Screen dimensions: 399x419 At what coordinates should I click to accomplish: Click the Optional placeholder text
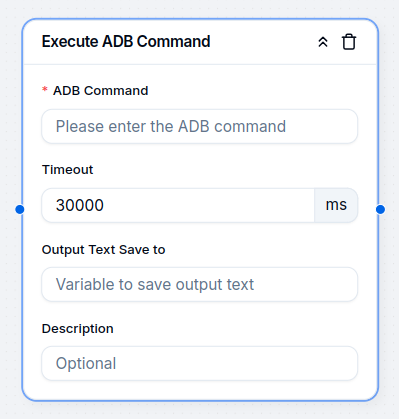tap(86, 363)
